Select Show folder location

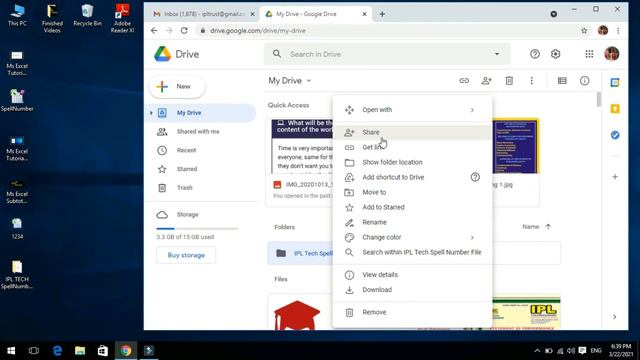coord(412,162)
